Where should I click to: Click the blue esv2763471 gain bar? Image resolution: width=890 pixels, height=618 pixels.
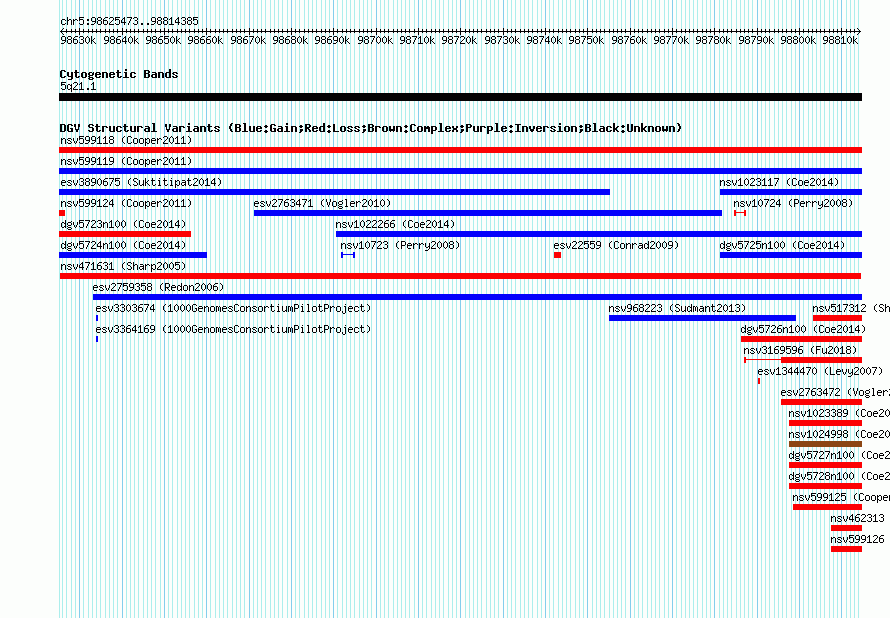click(488, 213)
